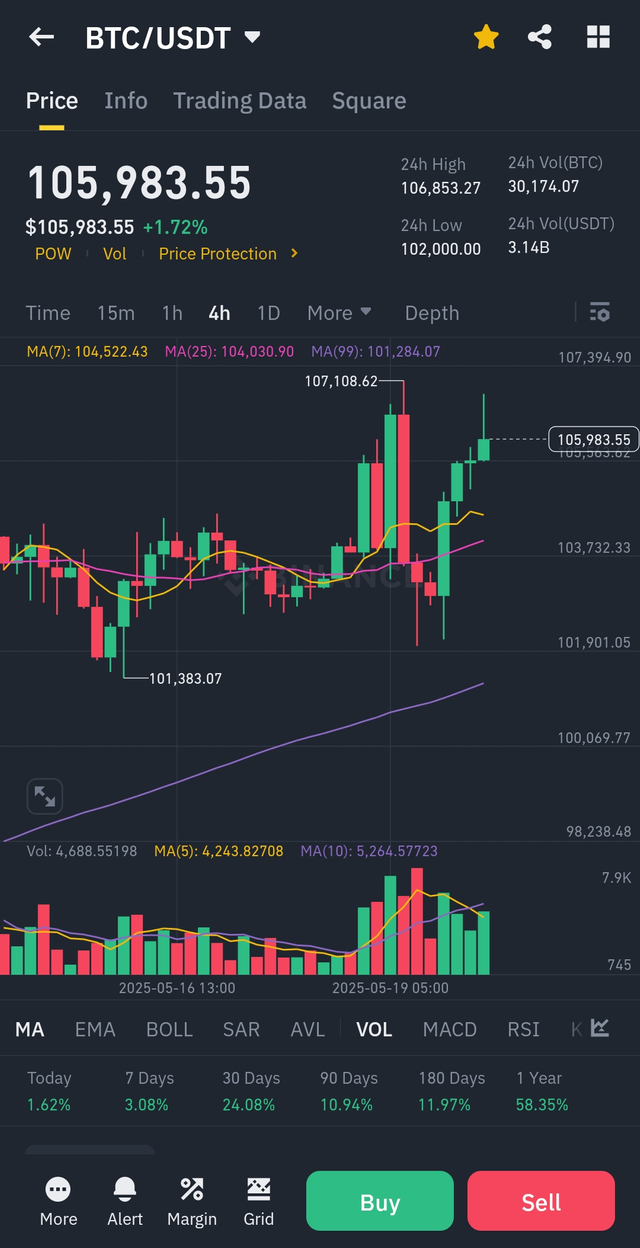
Task: Tap the 24h Low value 102,000.00
Action: click(441, 249)
